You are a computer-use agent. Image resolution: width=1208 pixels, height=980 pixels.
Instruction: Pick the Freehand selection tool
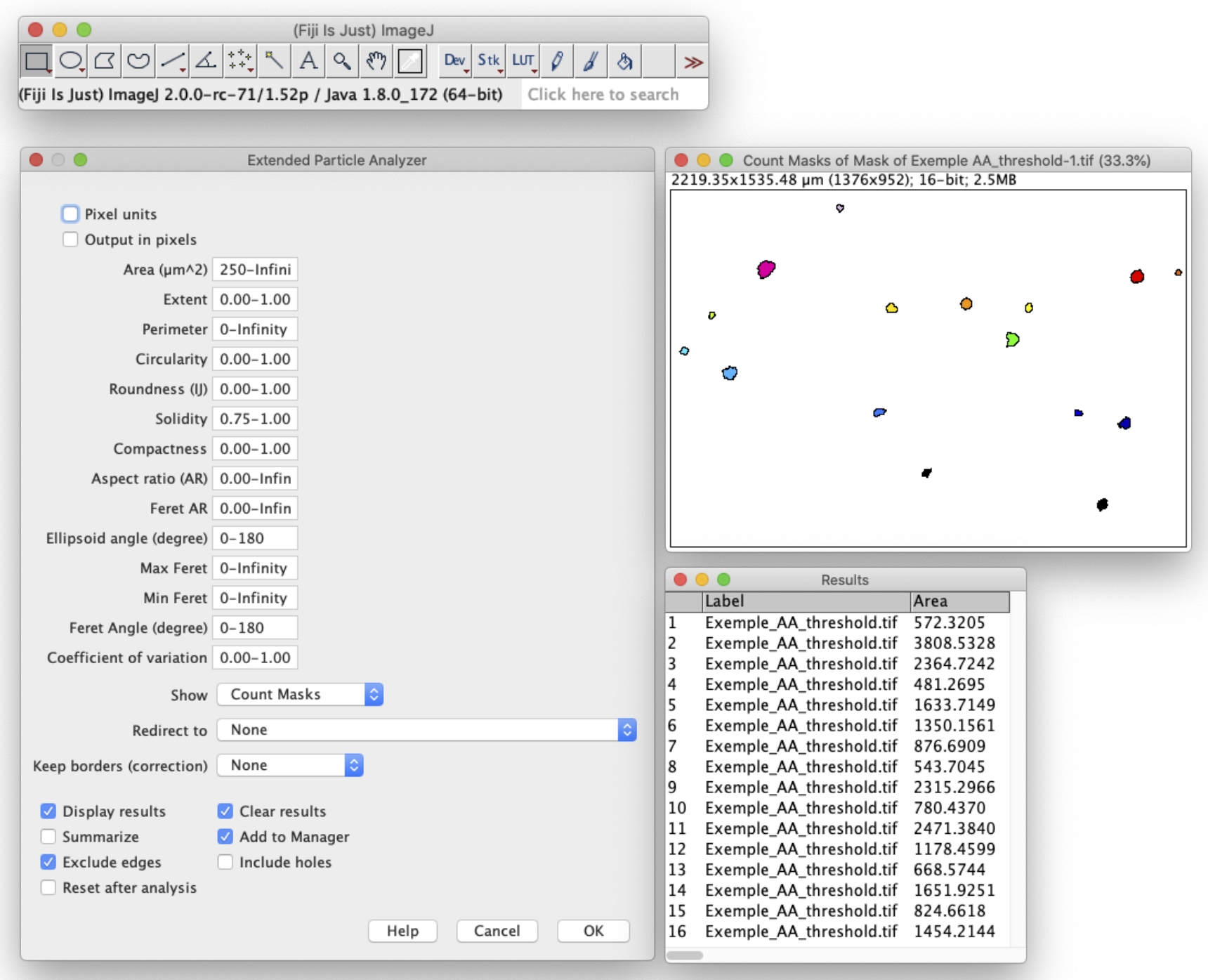138,62
